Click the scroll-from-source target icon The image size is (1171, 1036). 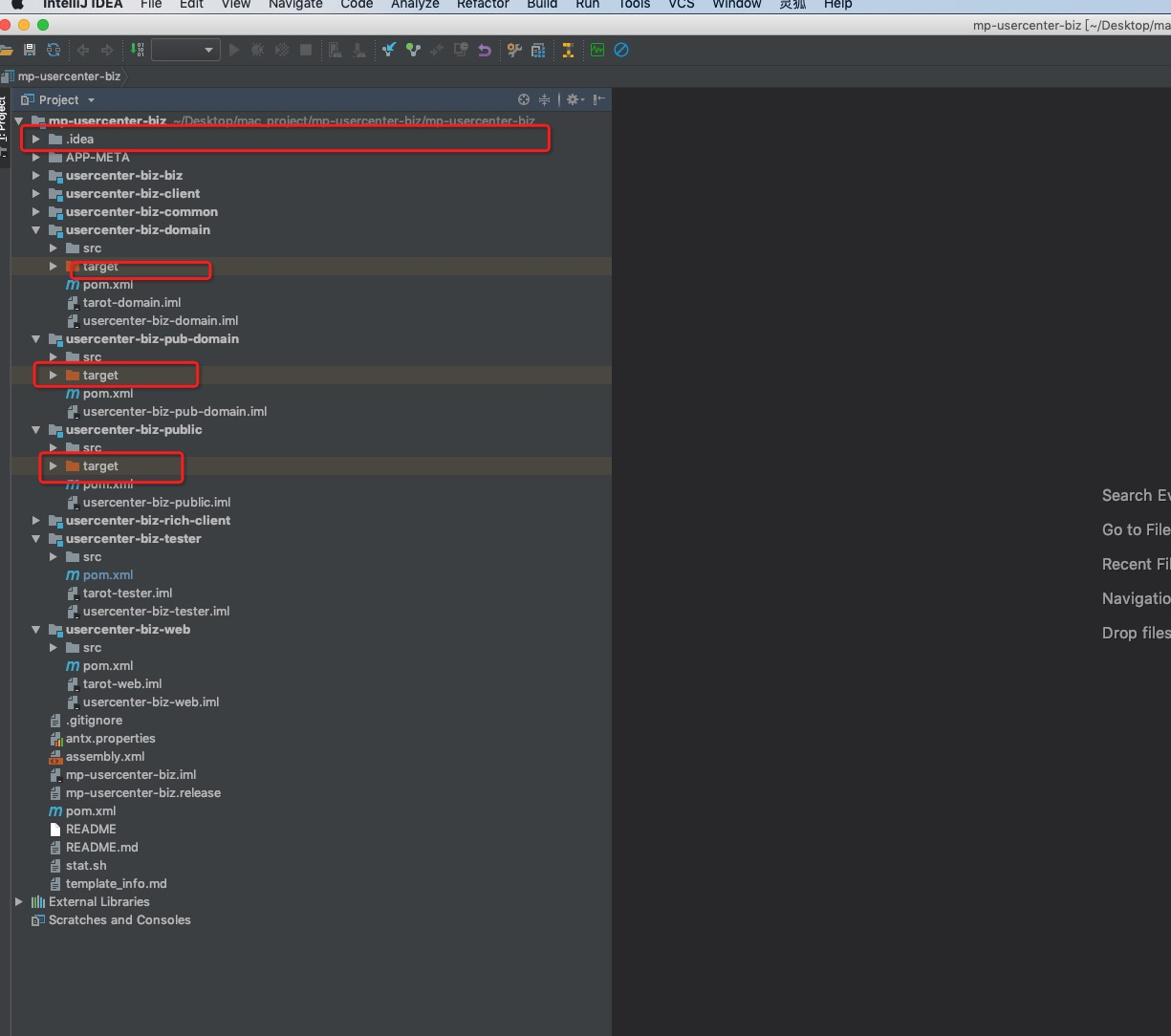[524, 99]
